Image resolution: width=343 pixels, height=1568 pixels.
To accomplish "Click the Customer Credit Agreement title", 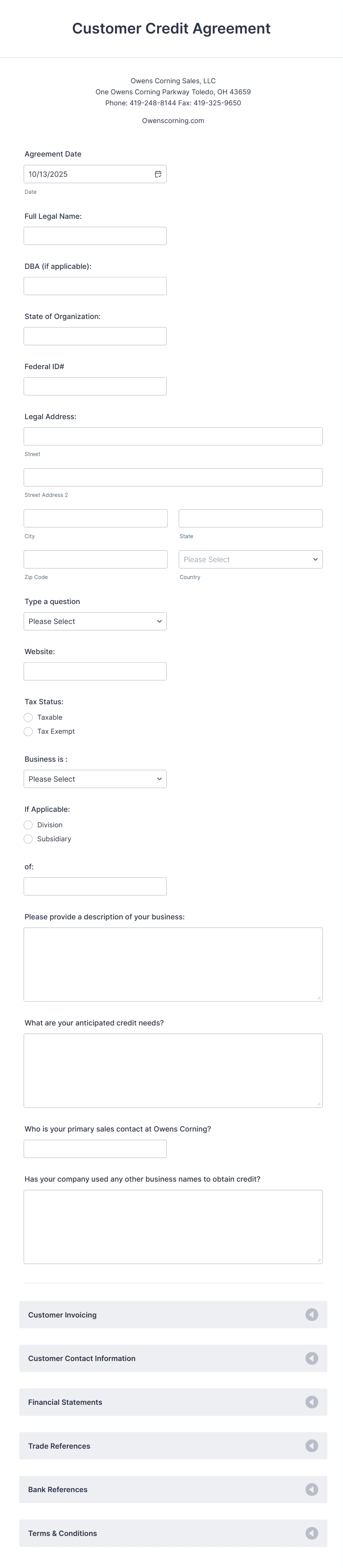I will tap(171, 28).
